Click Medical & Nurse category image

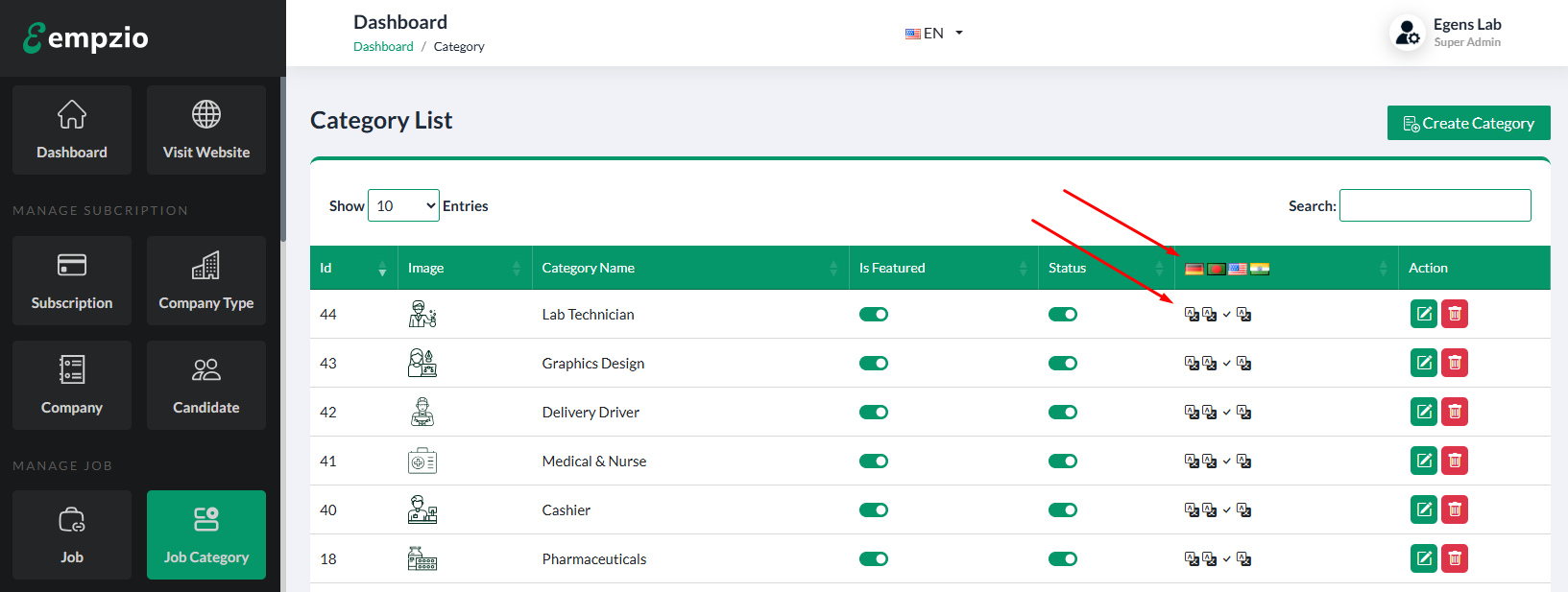tap(422, 462)
